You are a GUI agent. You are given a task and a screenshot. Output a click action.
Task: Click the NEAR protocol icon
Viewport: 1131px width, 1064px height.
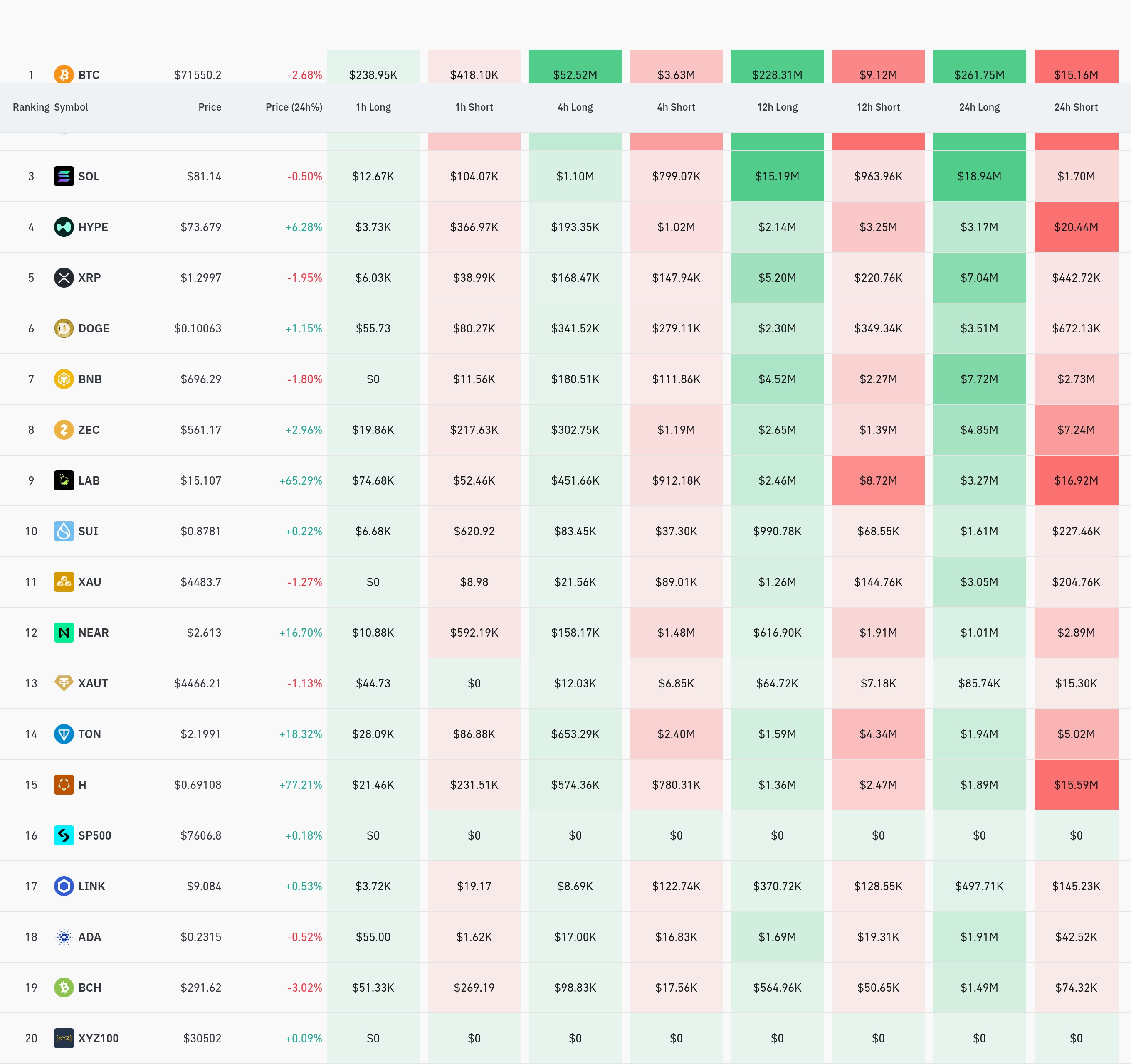coord(64,632)
